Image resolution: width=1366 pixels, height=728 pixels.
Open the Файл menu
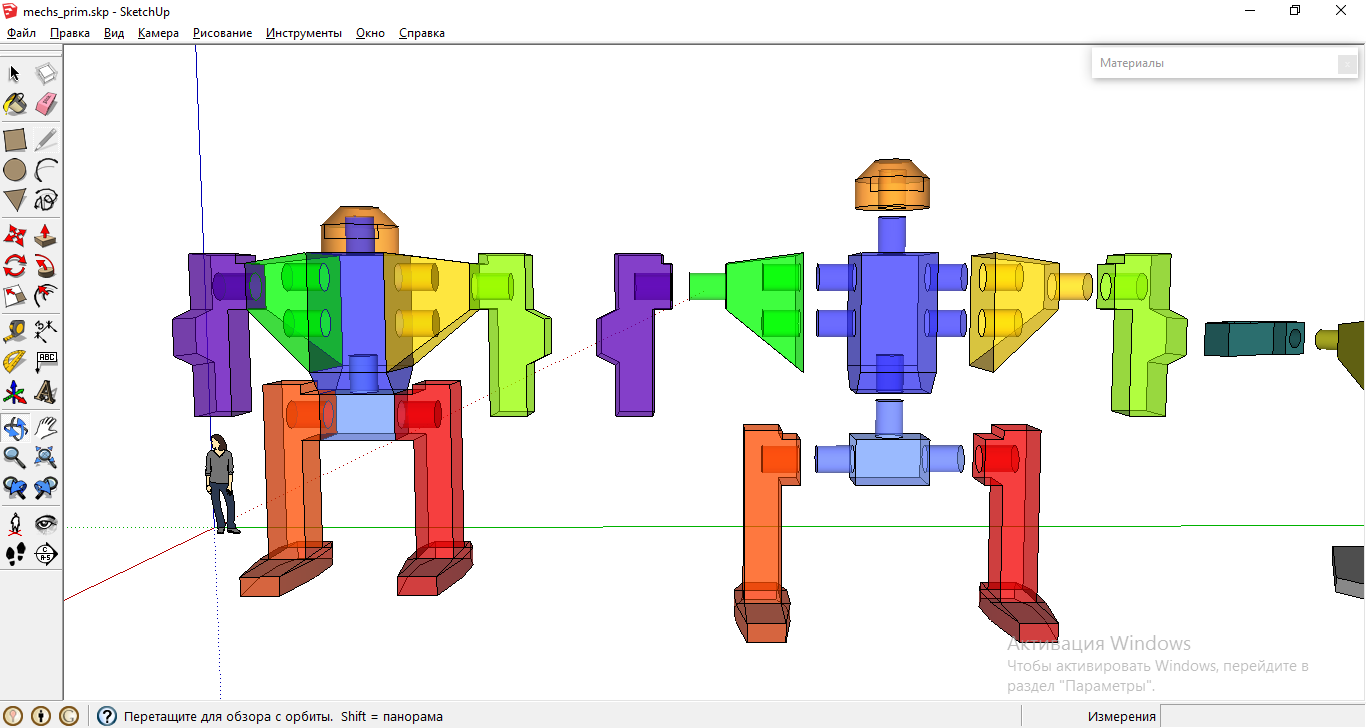[x=21, y=33]
